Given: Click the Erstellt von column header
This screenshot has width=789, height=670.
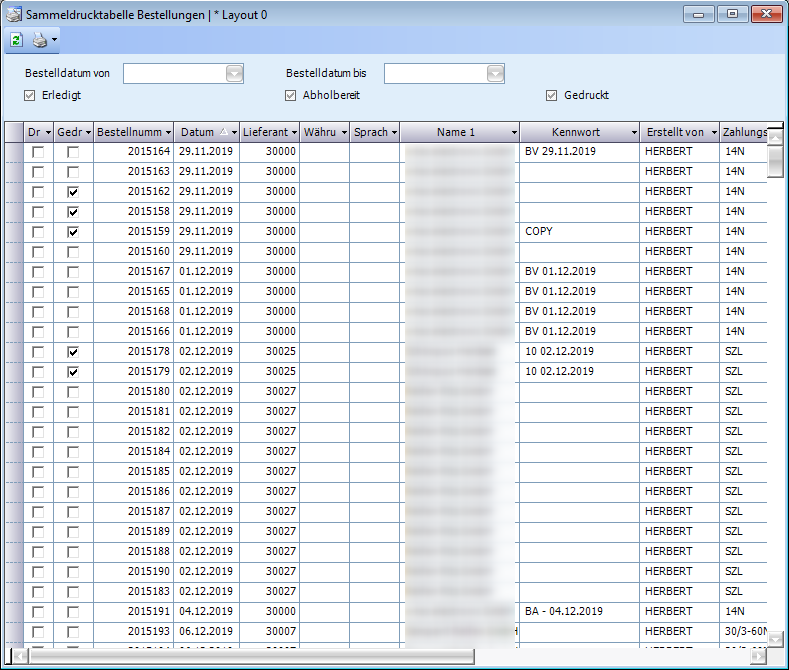Looking at the screenshot, I should point(675,132).
